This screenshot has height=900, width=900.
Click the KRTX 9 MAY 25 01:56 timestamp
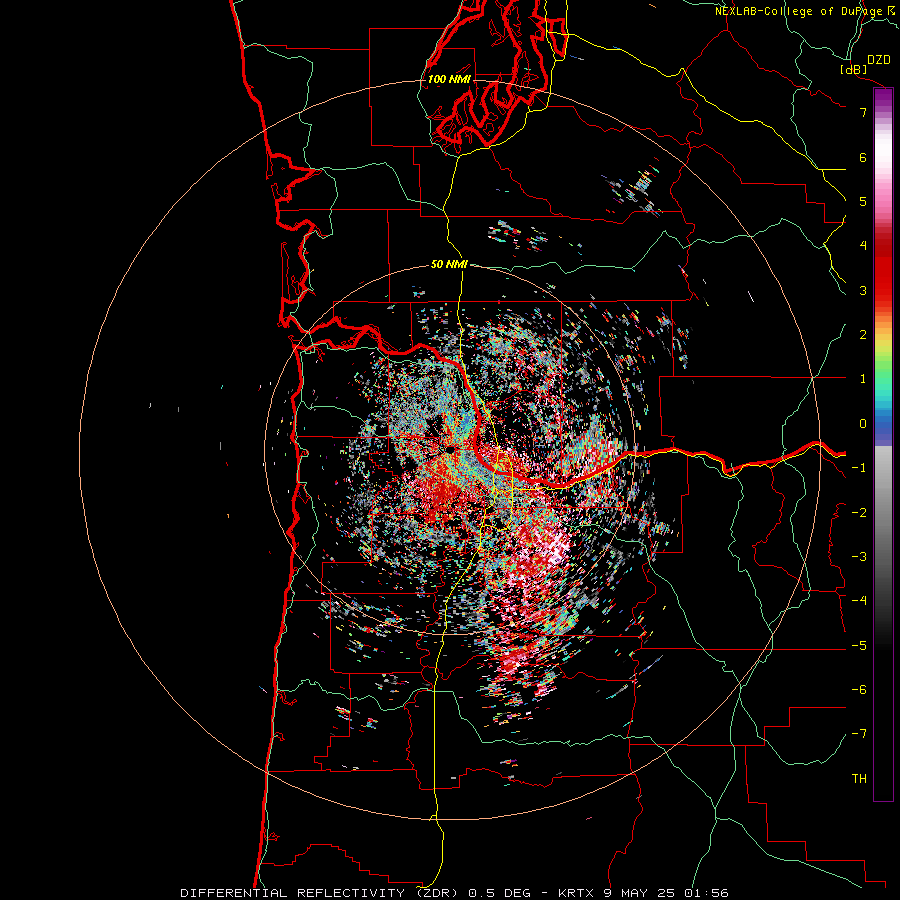[643, 893]
